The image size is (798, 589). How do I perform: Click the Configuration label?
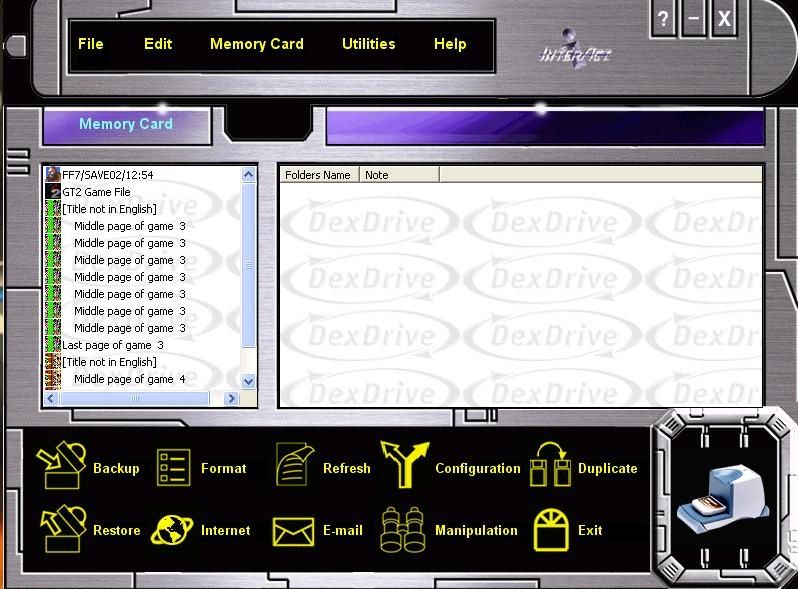point(477,468)
